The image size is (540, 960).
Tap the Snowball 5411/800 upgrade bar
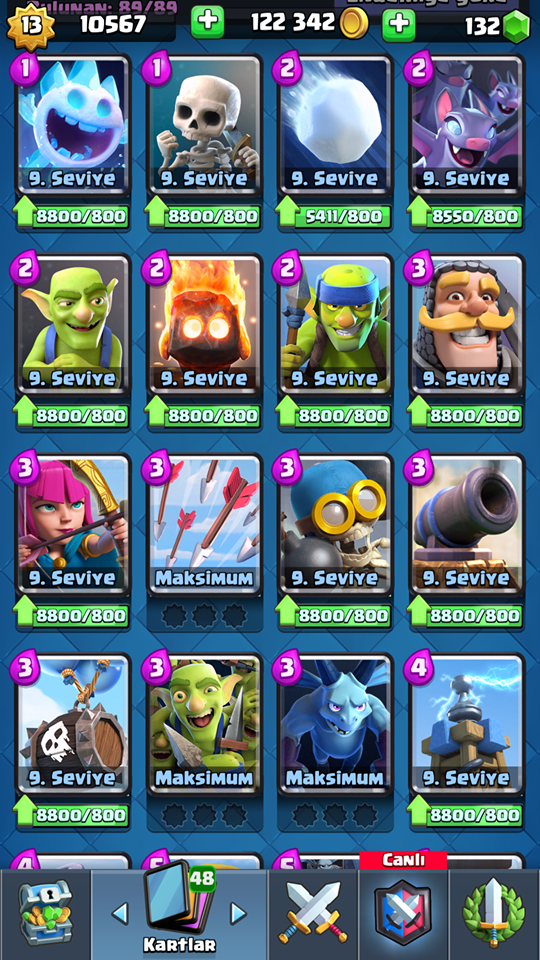pos(335,216)
